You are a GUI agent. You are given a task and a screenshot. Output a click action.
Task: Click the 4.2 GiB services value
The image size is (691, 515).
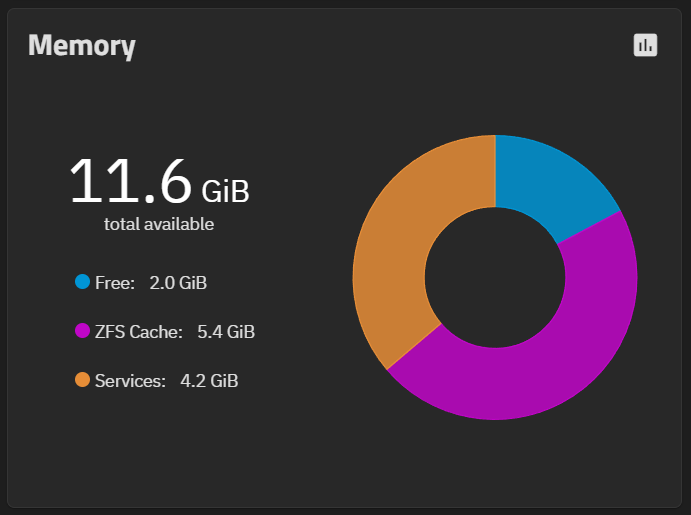pyautogui.click(x=209, y=381)
